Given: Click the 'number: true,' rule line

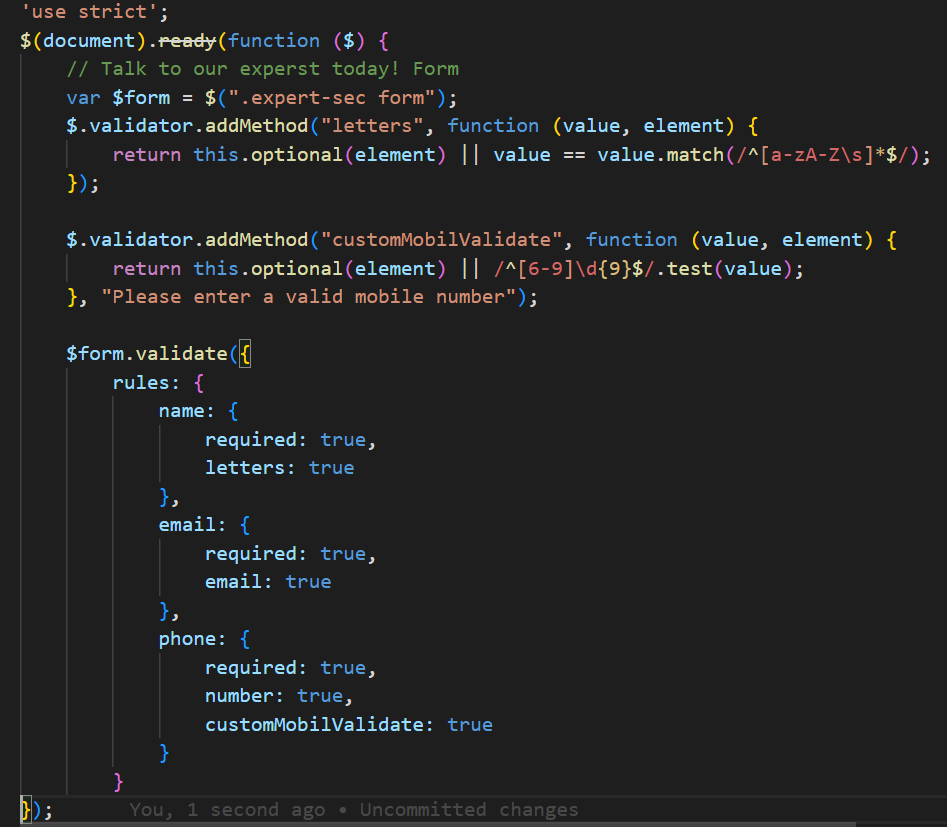Looking at the screenshot, I should point(279,696).
